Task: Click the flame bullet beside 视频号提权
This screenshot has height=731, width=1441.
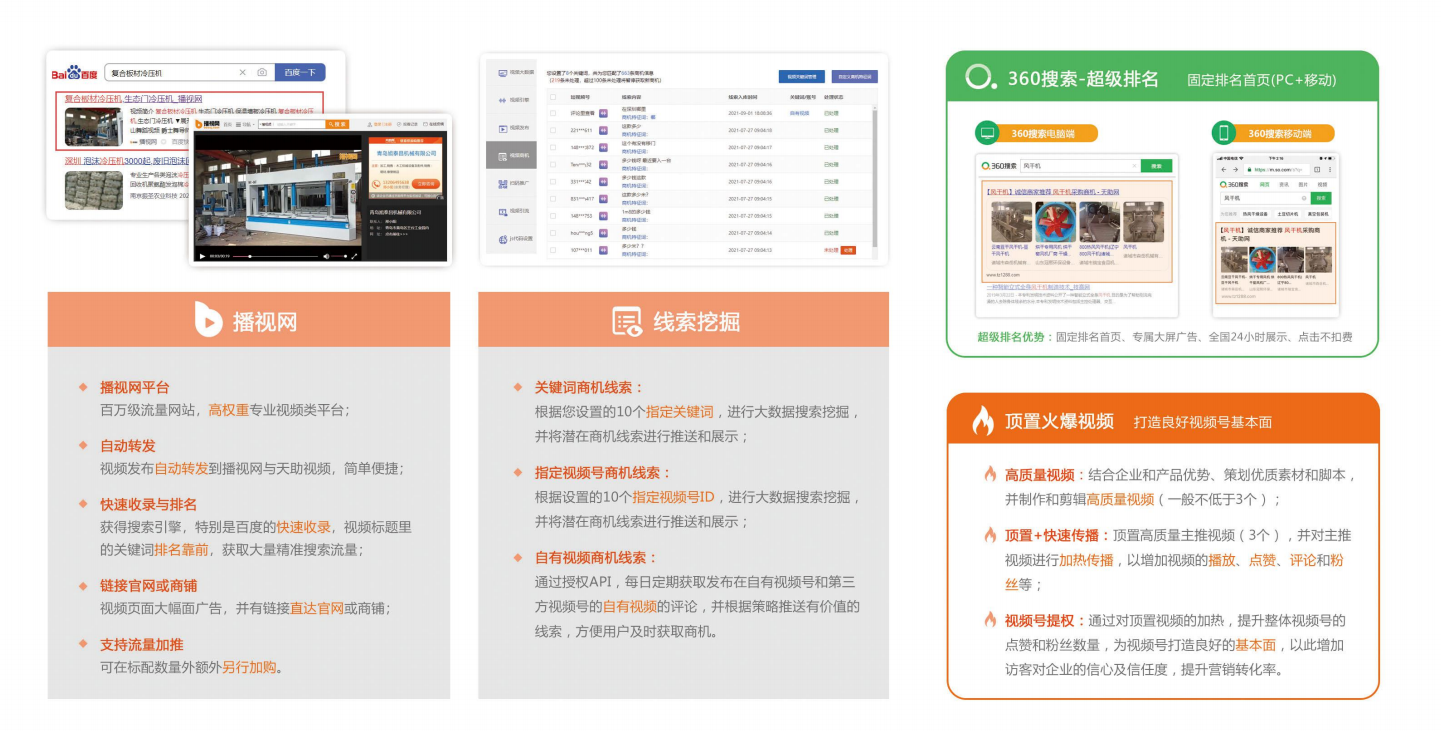Action: pyautogui.click(x=990, y=620)
